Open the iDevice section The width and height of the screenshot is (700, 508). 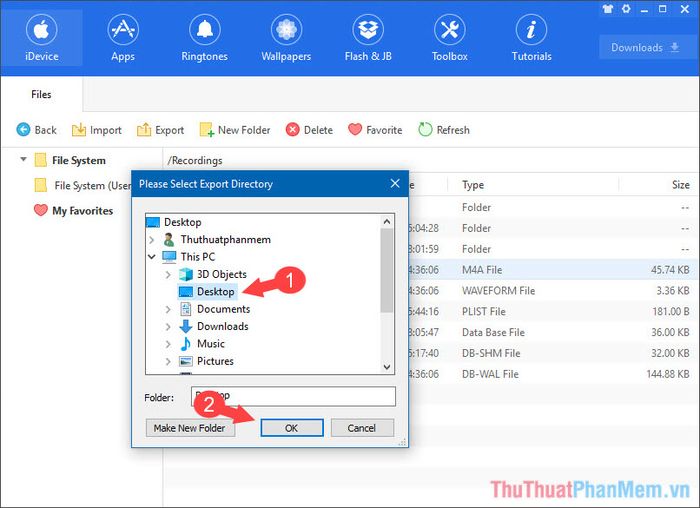(42, 38)
